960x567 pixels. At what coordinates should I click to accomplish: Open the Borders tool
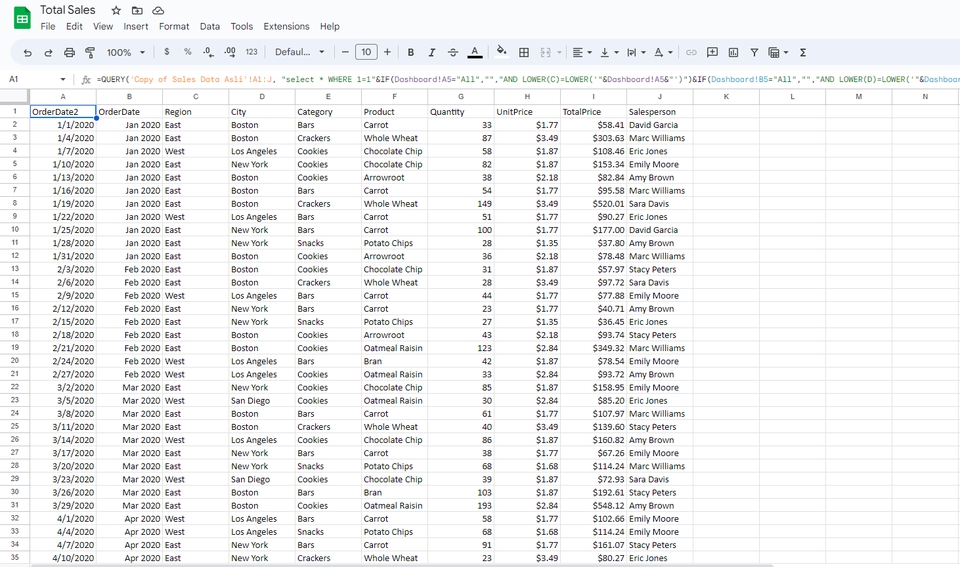click(523, 53)
